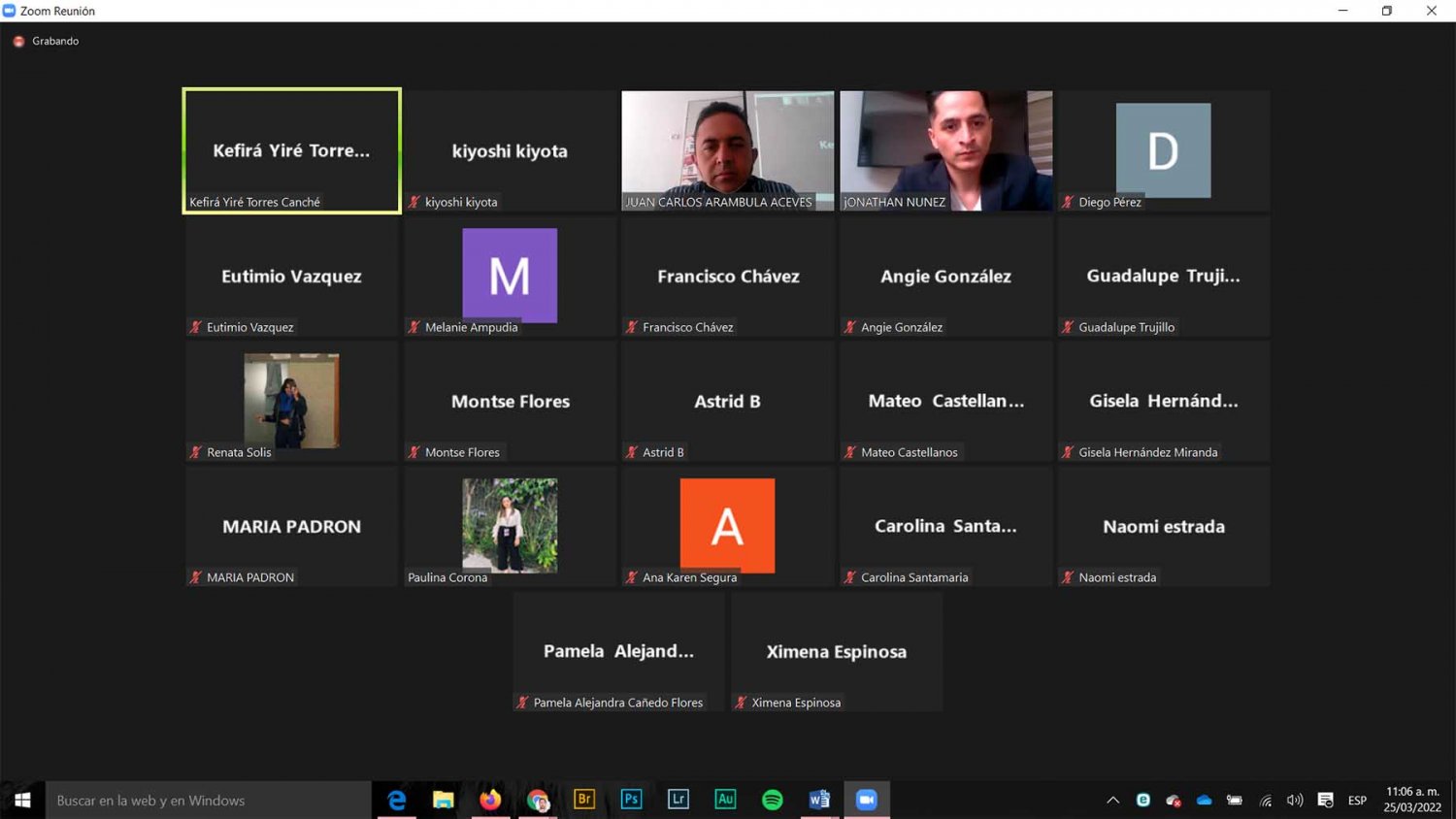Open the network connection tray icon

(1265, 801)
